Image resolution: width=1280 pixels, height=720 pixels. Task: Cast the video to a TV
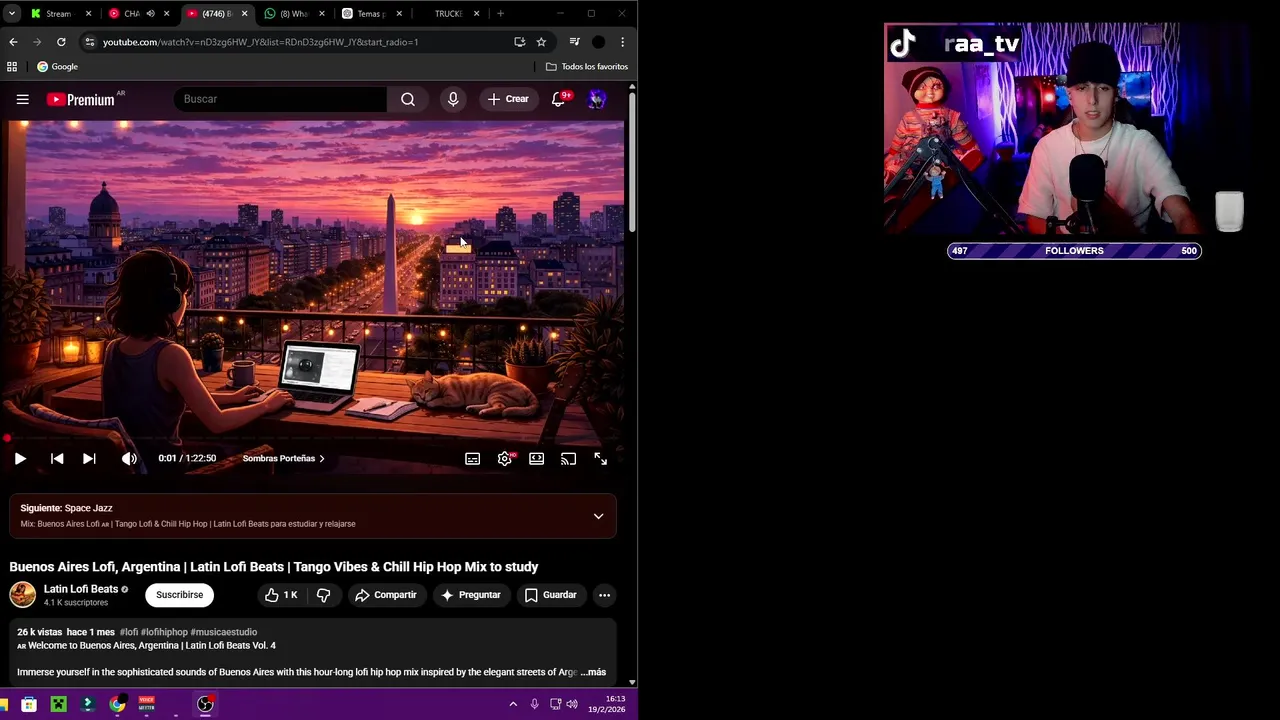click(569, 458)
